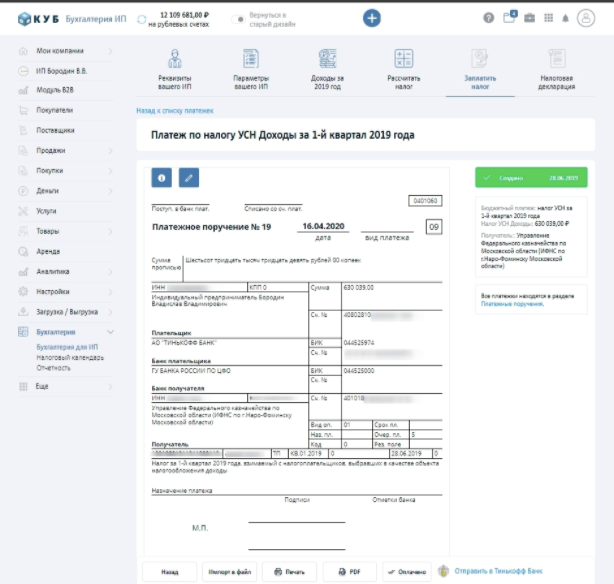Screen dimensions: 614x584
Task: Click the blue info button
Action: click(161, 178)
